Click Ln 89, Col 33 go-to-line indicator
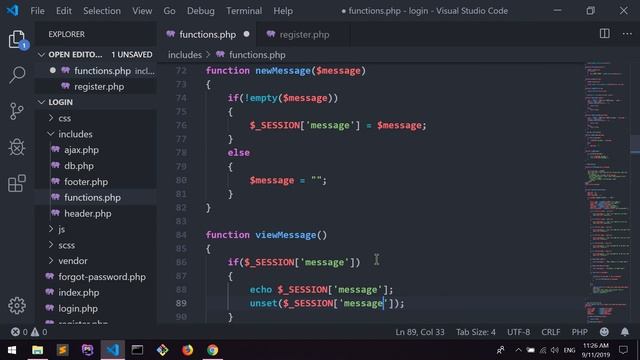This screenshot has height=360, width=640. point(420,332)
